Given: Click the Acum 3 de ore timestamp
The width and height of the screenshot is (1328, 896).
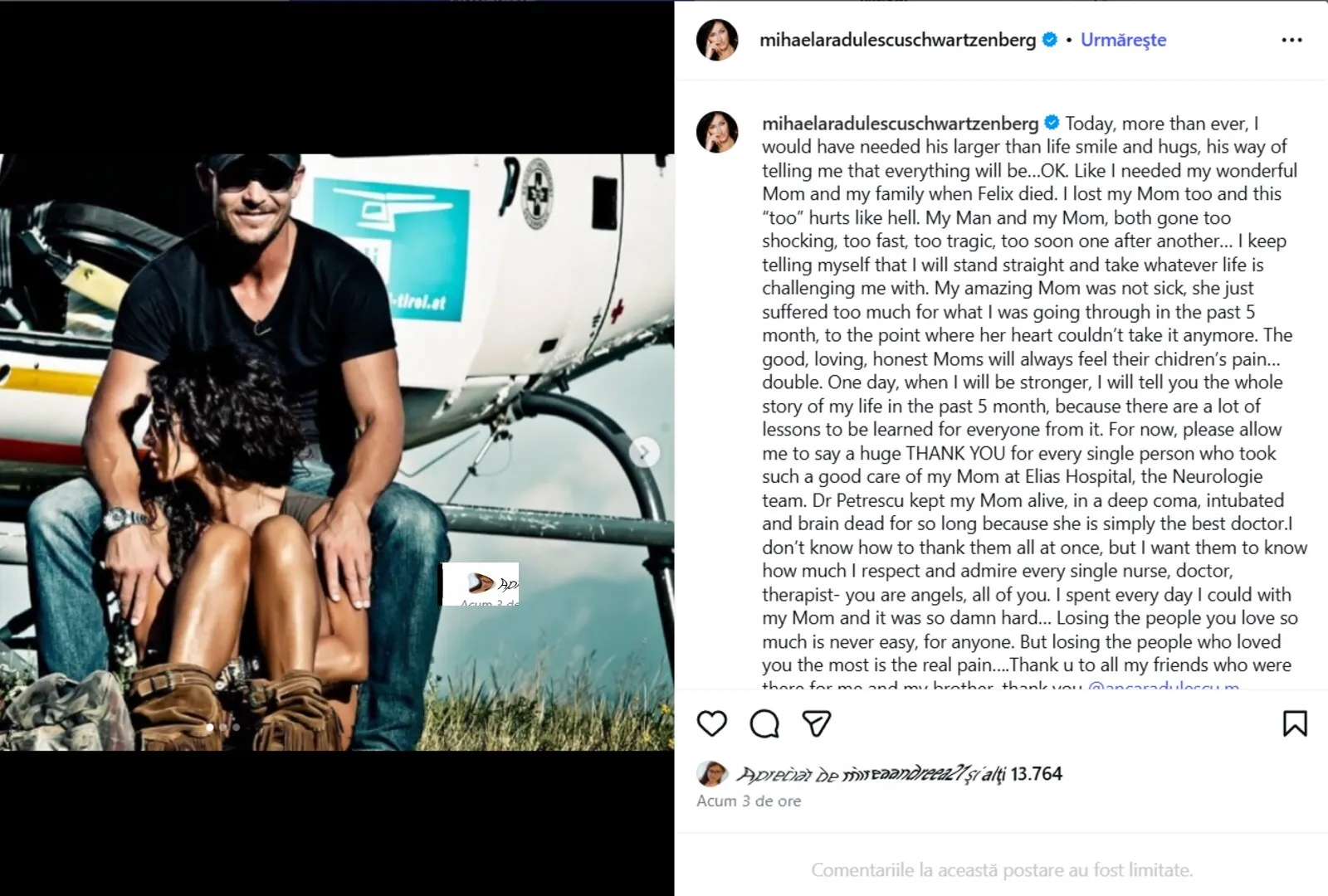Looking at the screenshot, I should click(x=749, y=801).
